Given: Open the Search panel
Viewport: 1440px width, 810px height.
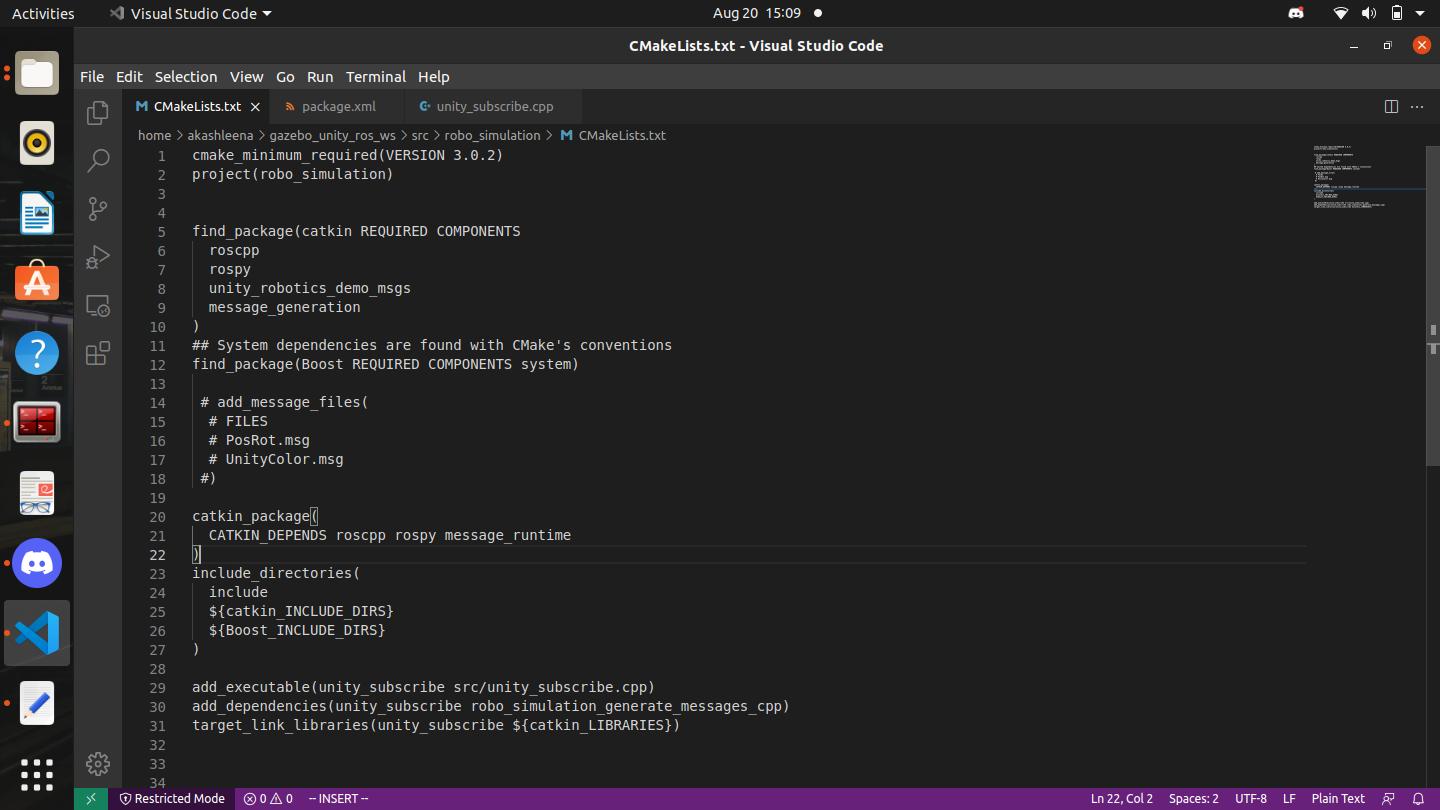Looking at the screenshot, I should coord(97,161).
